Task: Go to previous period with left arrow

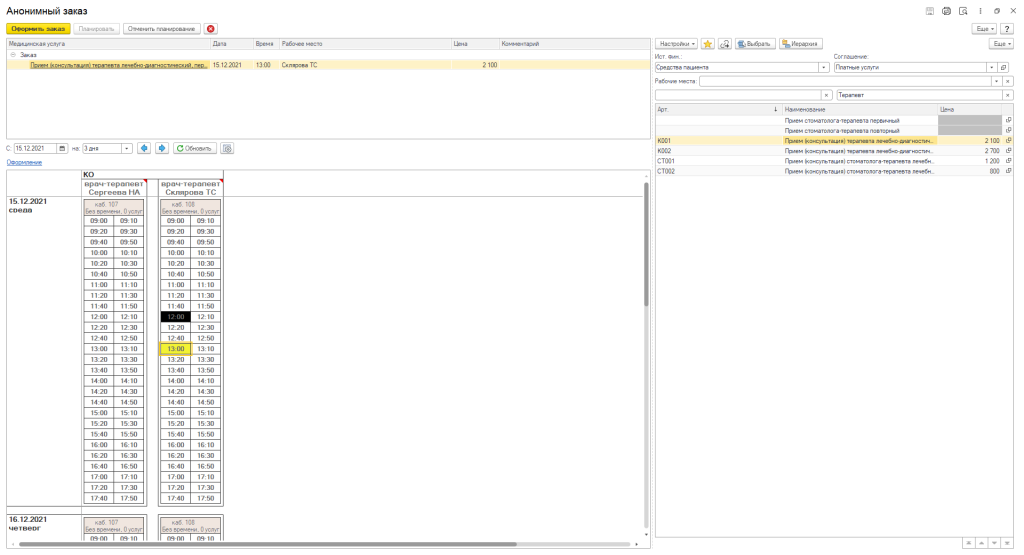Action: 144,148
